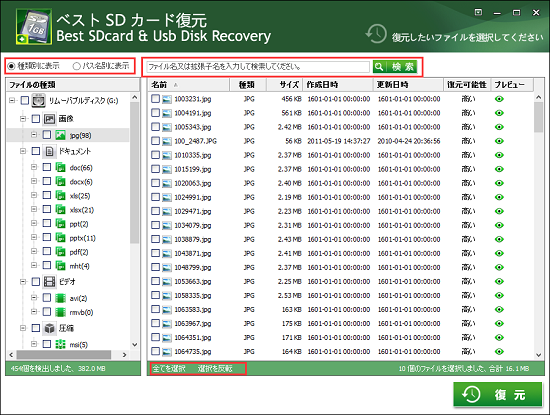
Task: Collapse the ドキュメント tree node
Action: [23, 151]
